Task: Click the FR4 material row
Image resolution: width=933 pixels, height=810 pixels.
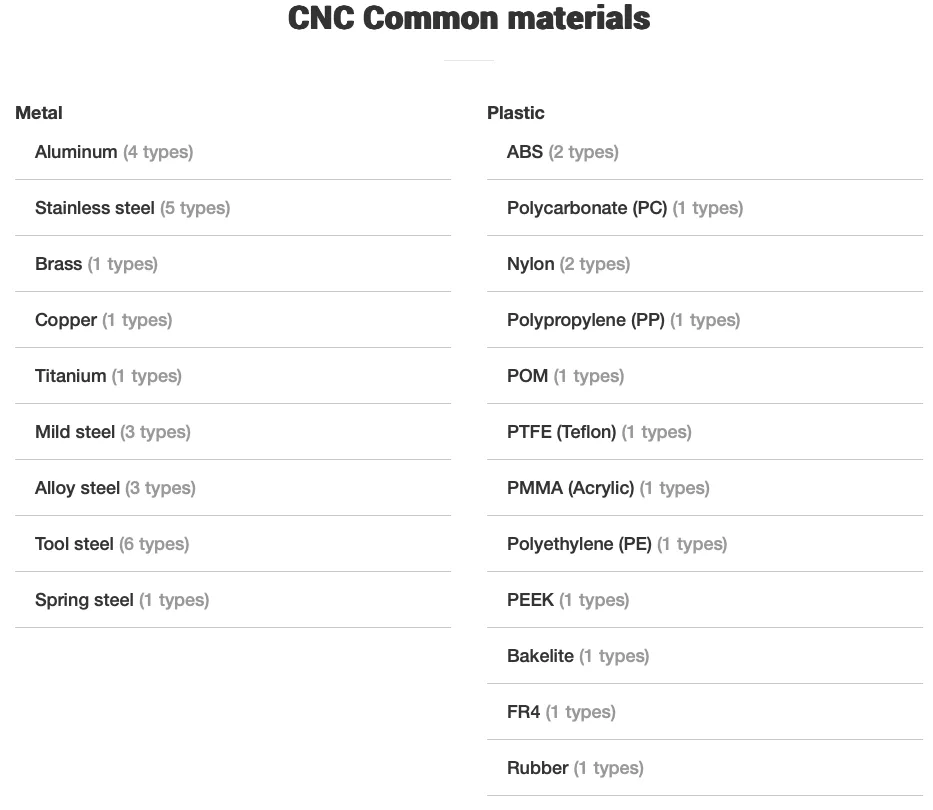Action: pyautogui.click(x=705, y=711)
